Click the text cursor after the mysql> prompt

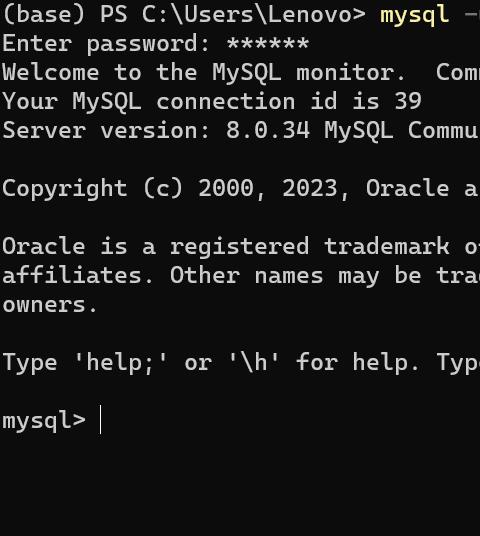101,419
